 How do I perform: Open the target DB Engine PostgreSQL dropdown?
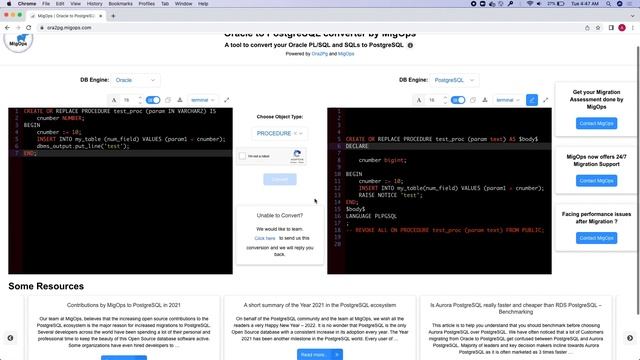[x=453, y=80]
